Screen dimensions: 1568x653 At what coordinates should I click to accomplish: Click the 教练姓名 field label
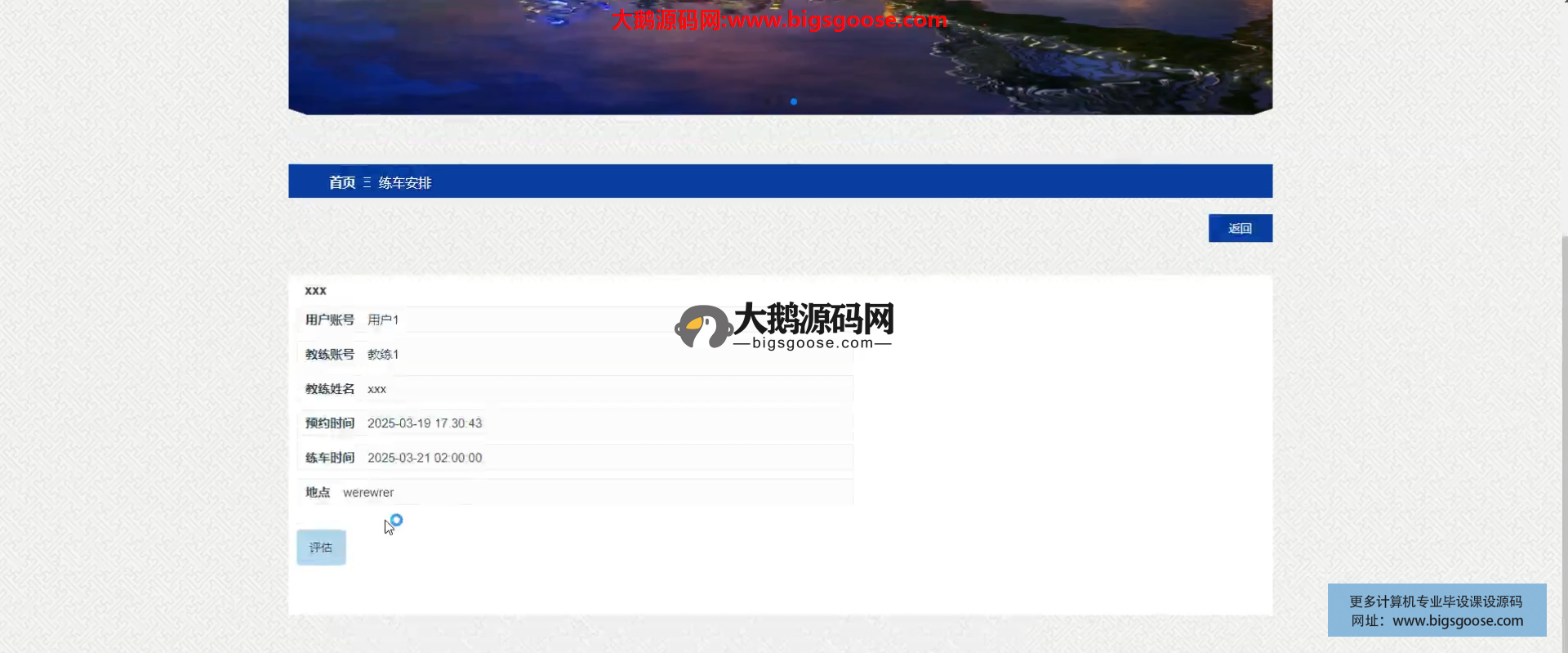pyautogui.click(x=330, y=389)
